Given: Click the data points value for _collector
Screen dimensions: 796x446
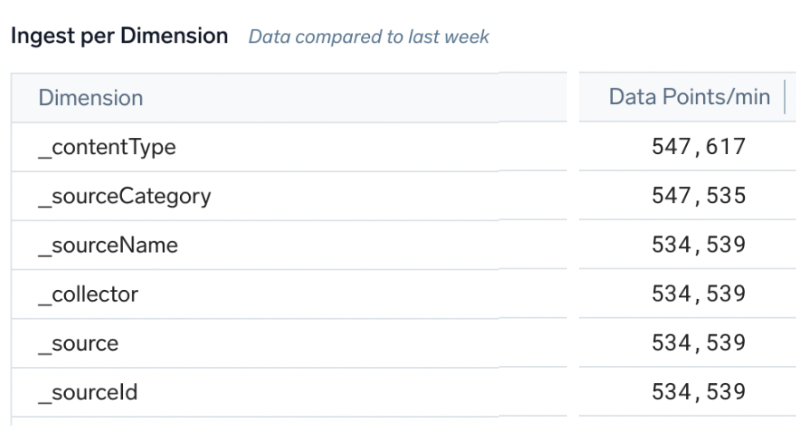Looking at the screenshot, I should click(x=698, y=294).
